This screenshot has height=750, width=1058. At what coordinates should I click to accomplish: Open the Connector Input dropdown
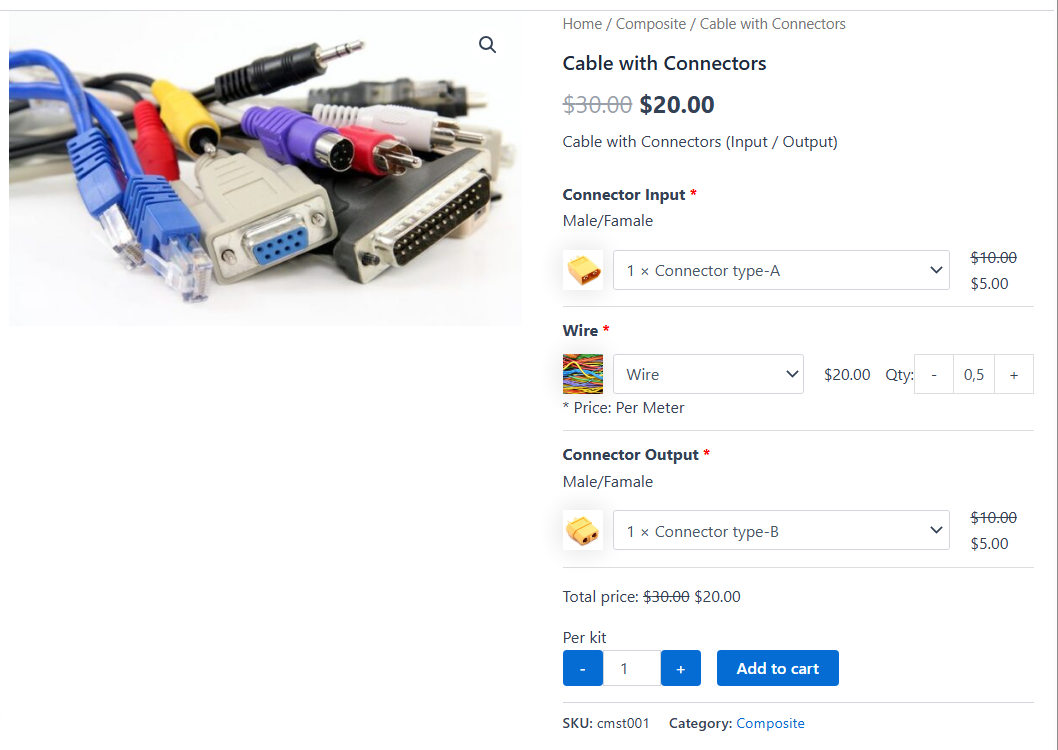pyautogui.click(x=780, y=270)
